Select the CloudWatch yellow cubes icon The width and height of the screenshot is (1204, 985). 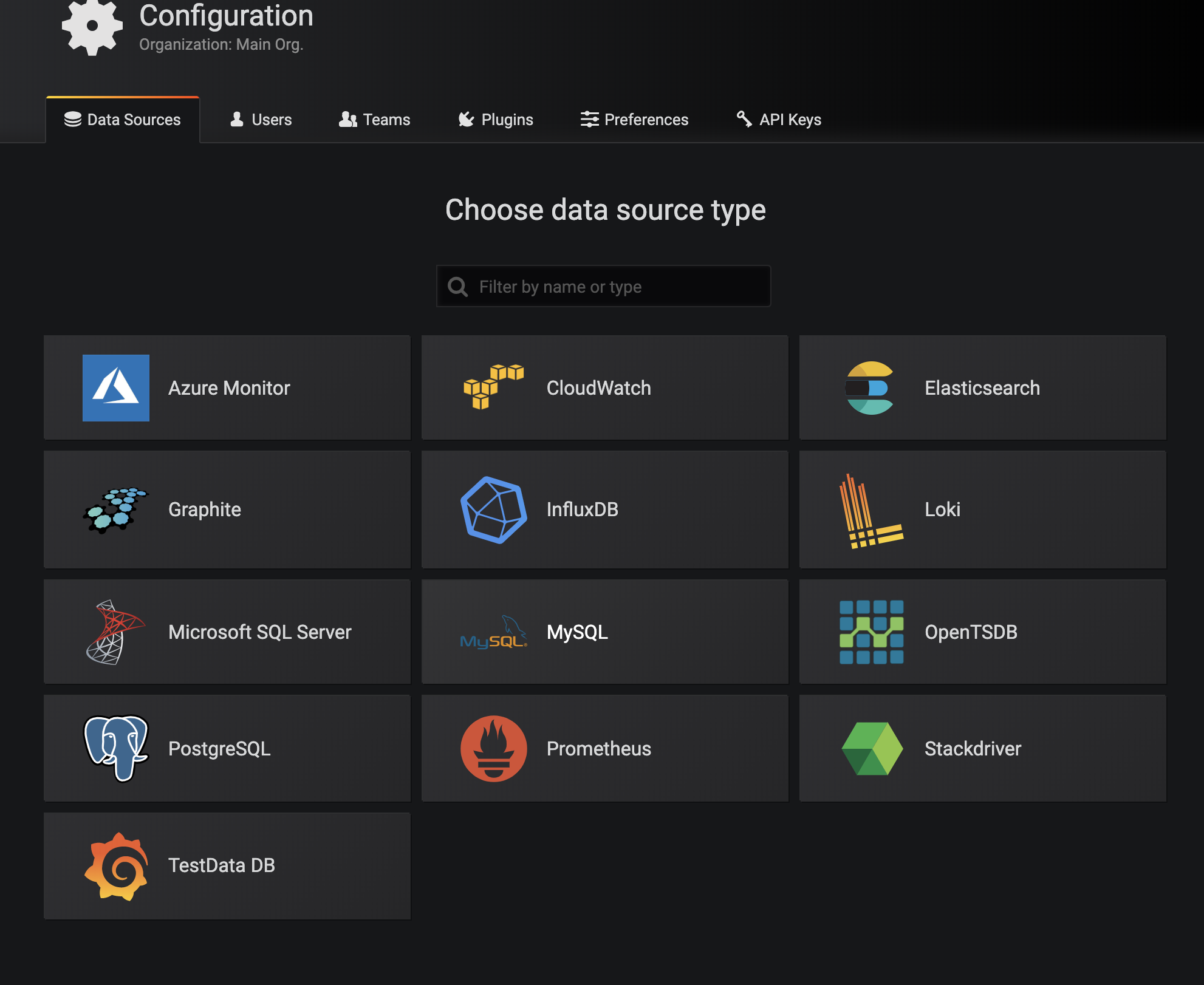[x=493, y=387]
